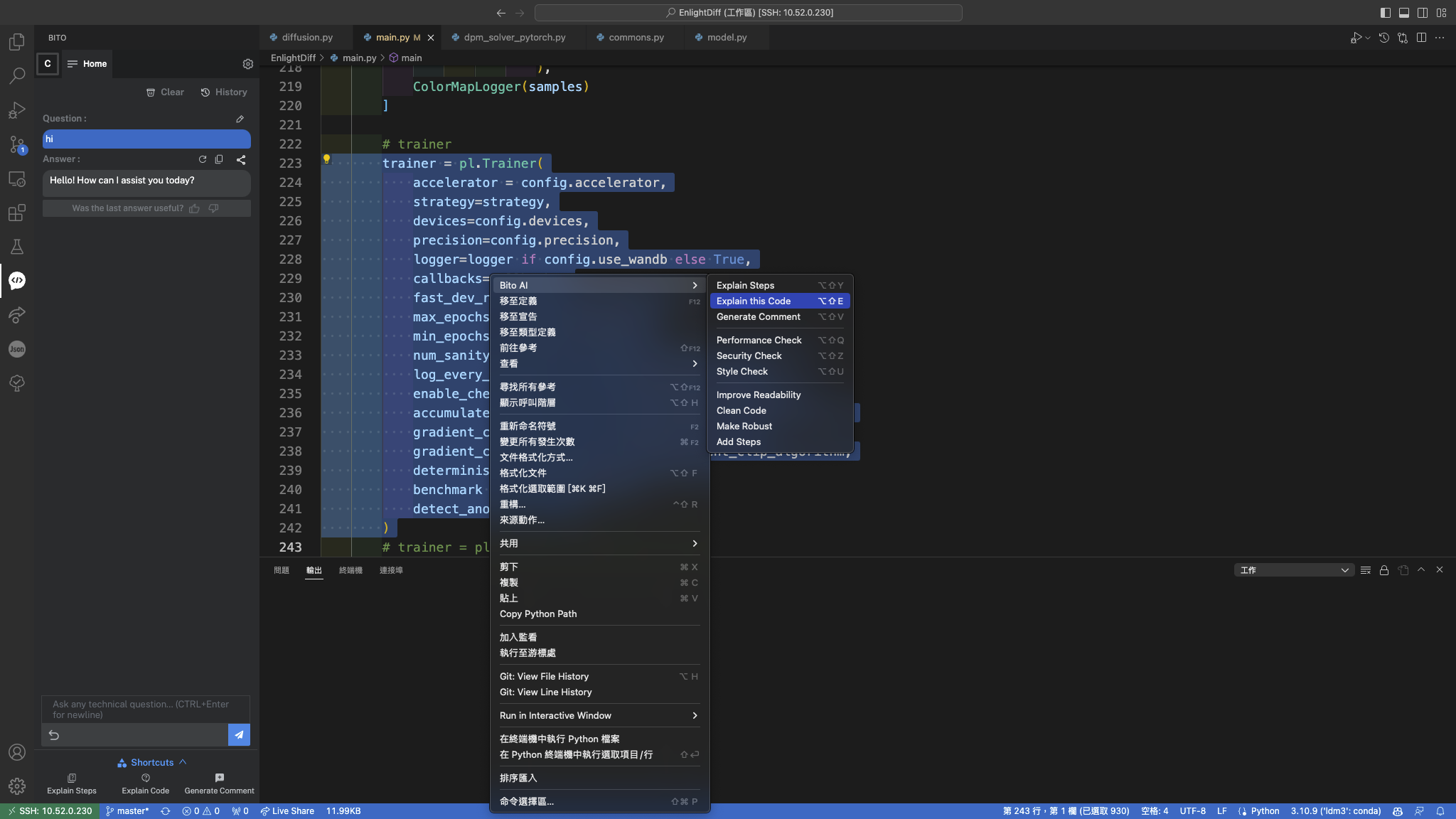Screen dimensions: 1456x819
Task: Give the Bito answer a thumbs down
Action: (213, 208)
